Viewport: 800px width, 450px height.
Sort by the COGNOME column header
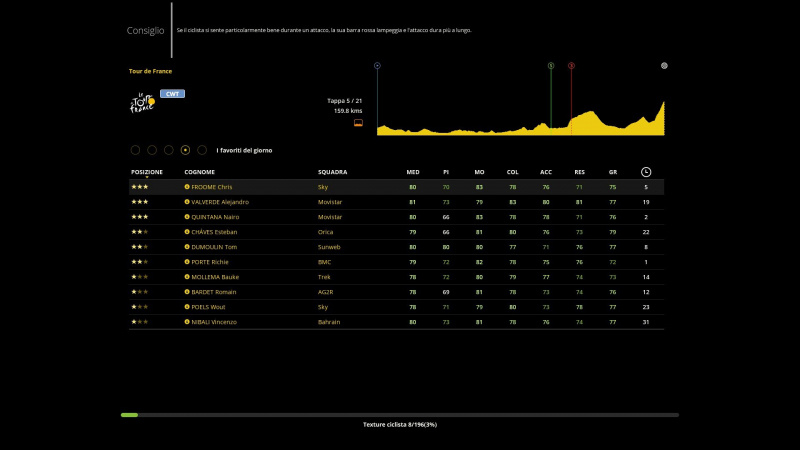click(199, 172)
